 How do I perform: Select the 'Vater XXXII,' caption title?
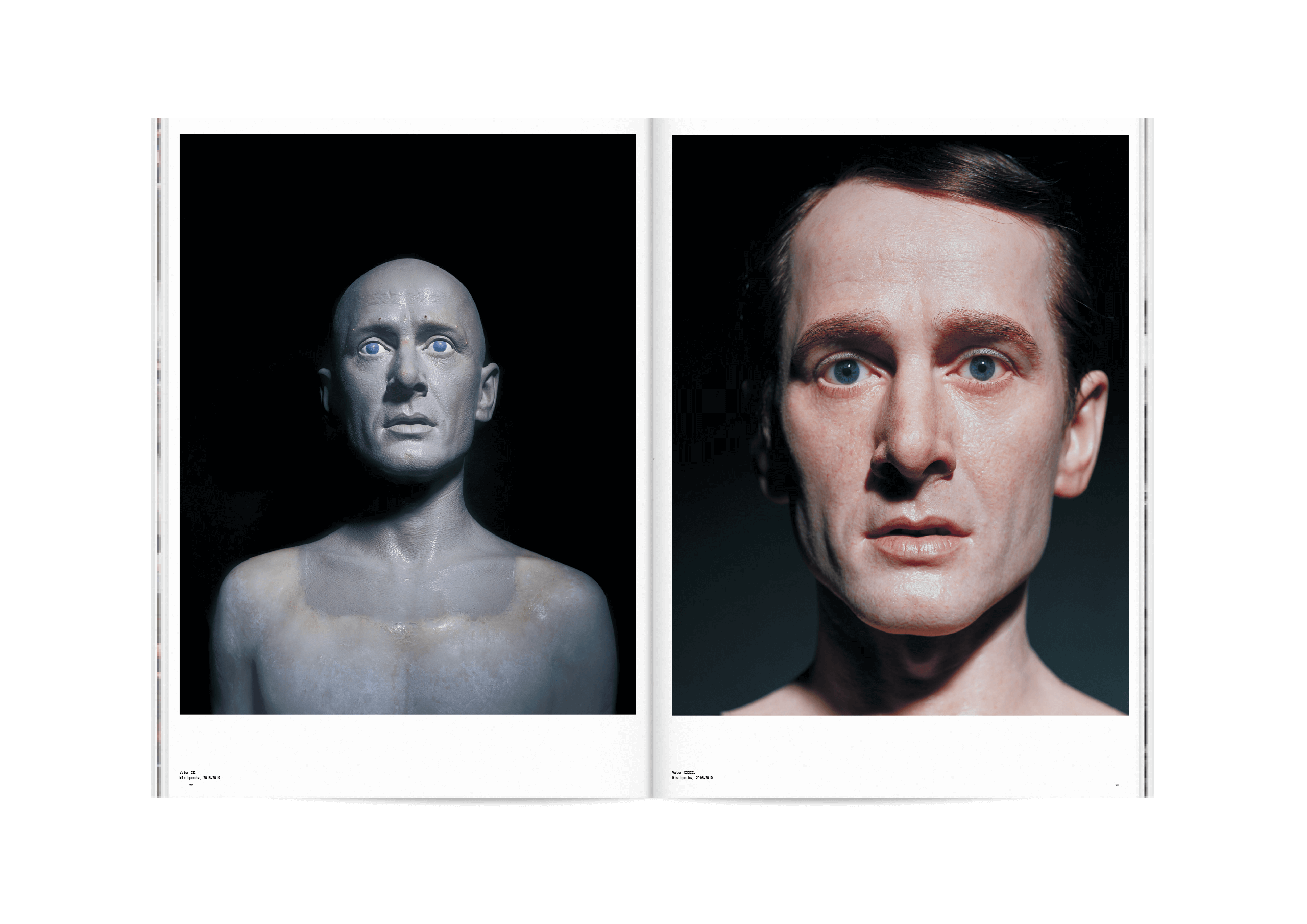tap(683, 772)
